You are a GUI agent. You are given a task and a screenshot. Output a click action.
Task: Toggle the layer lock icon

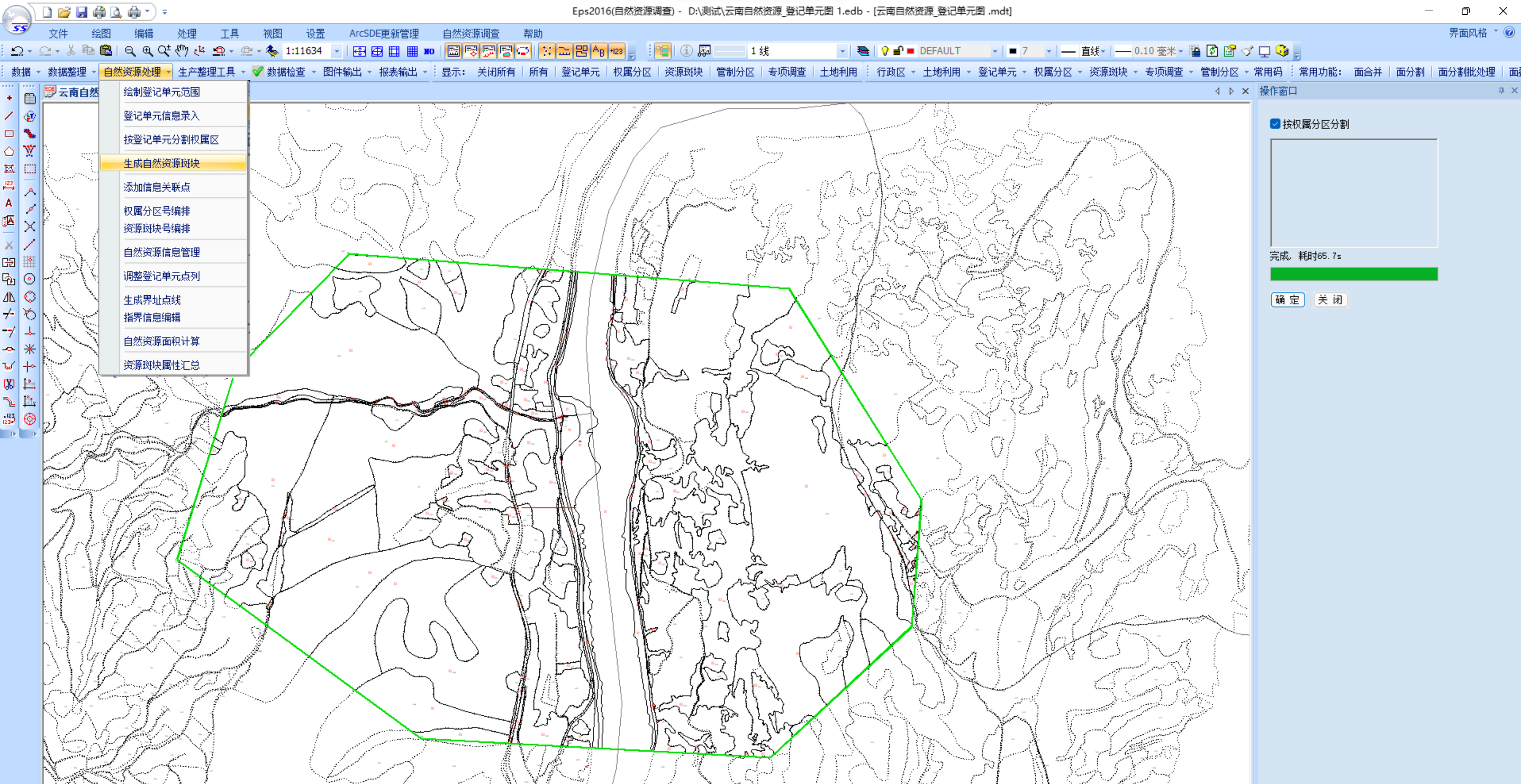[898, 51]
